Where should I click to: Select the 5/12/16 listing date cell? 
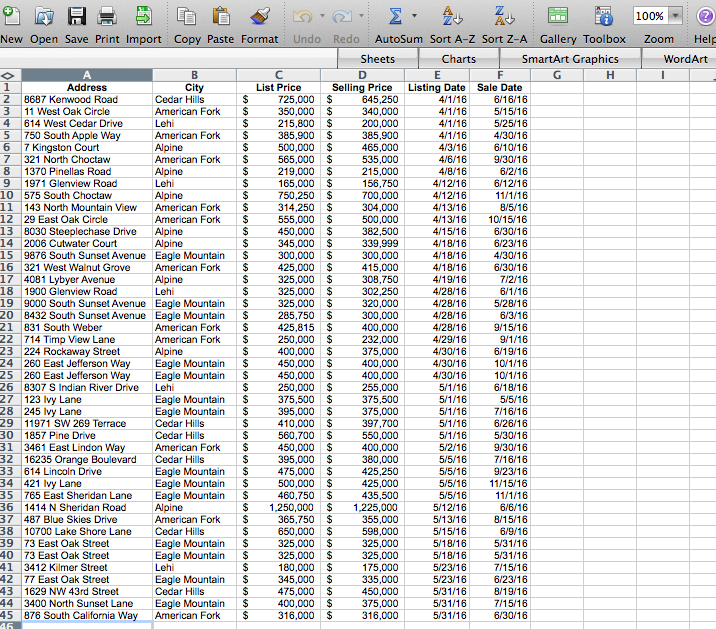point(437,507)
